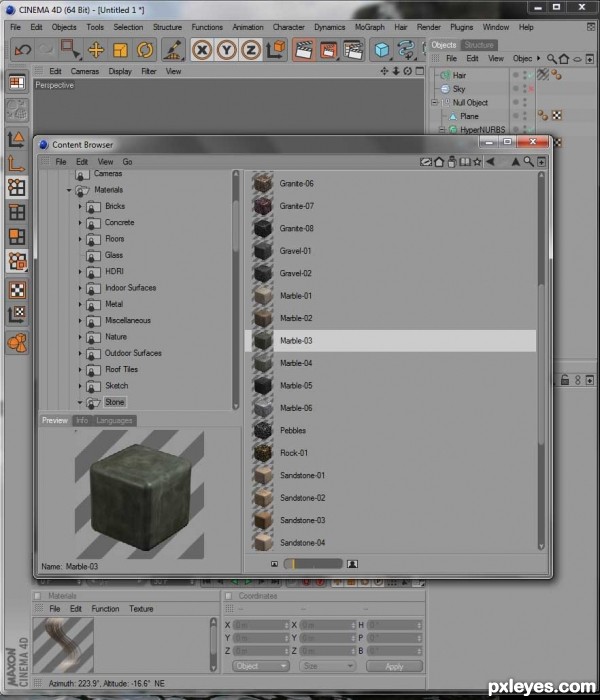
Task: Toggle Y axis lock button
Action: coord(227,50)
